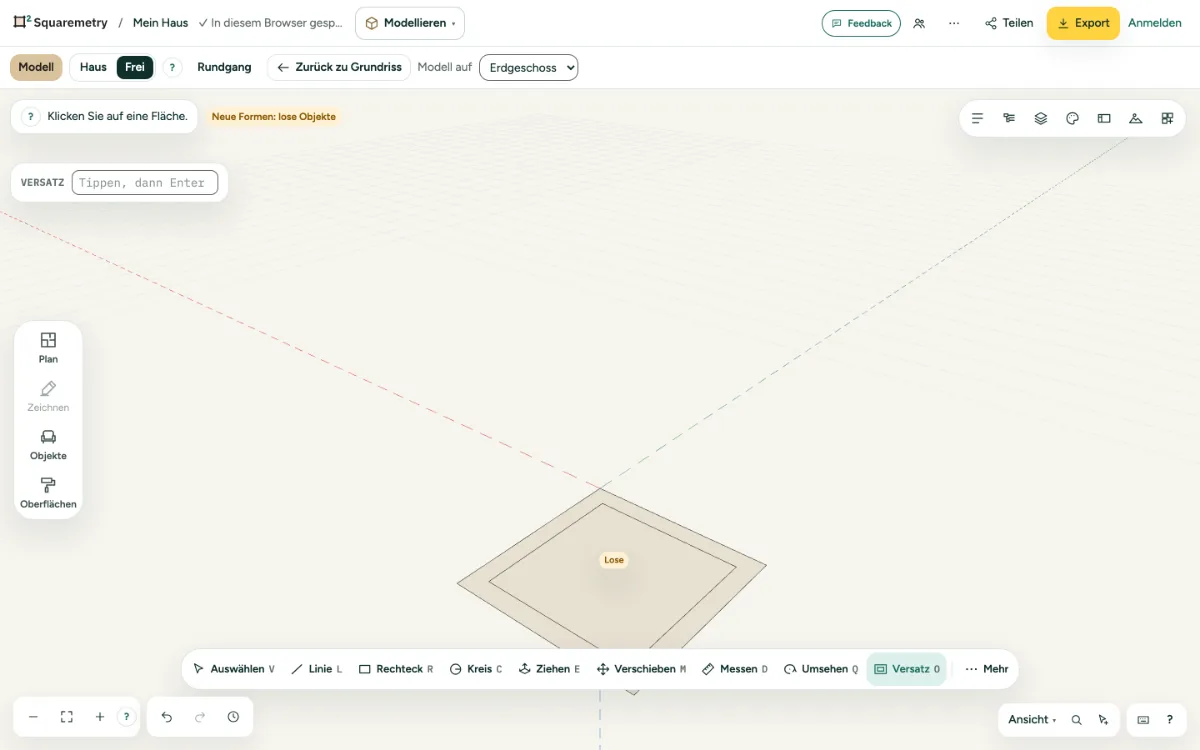Click the fit-to-screen frame icon
This screenshot has width=1200, height=750.
coord(67,717)
